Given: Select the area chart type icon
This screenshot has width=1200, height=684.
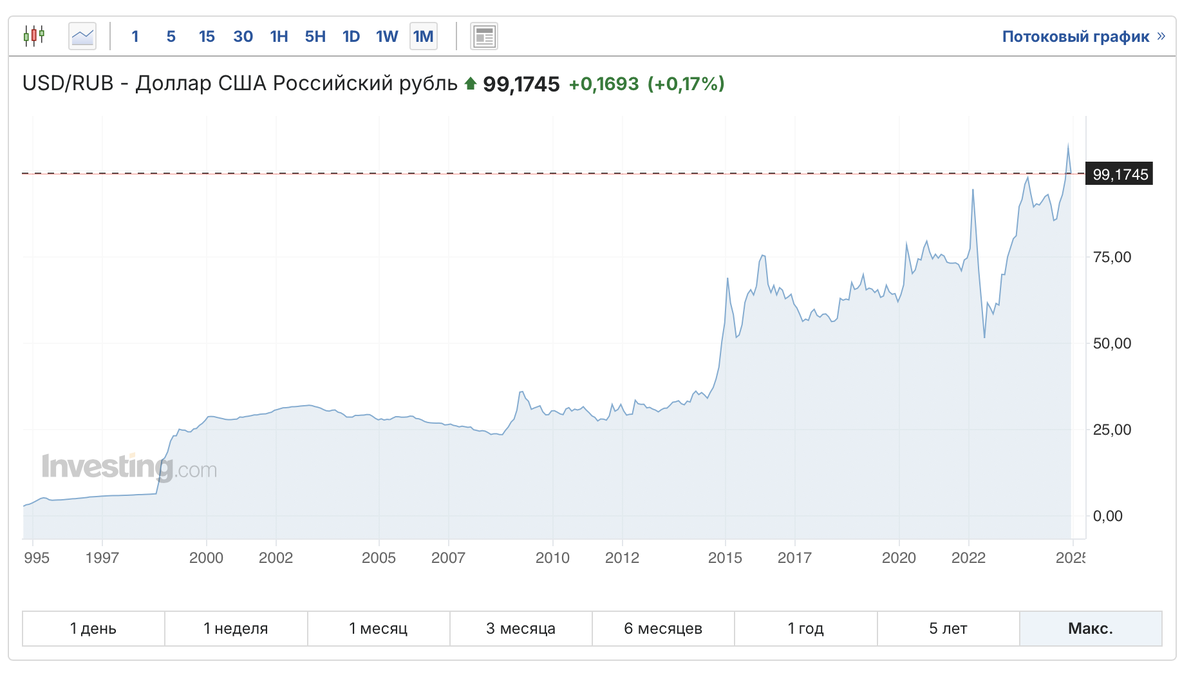Looking at the screenshot, I should pyautogui.click(x=82, y=36).
